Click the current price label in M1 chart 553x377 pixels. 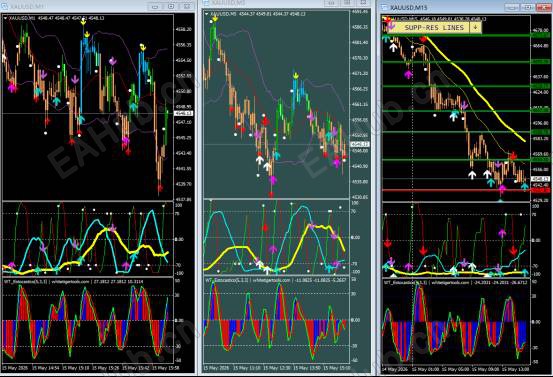point(183,113)
